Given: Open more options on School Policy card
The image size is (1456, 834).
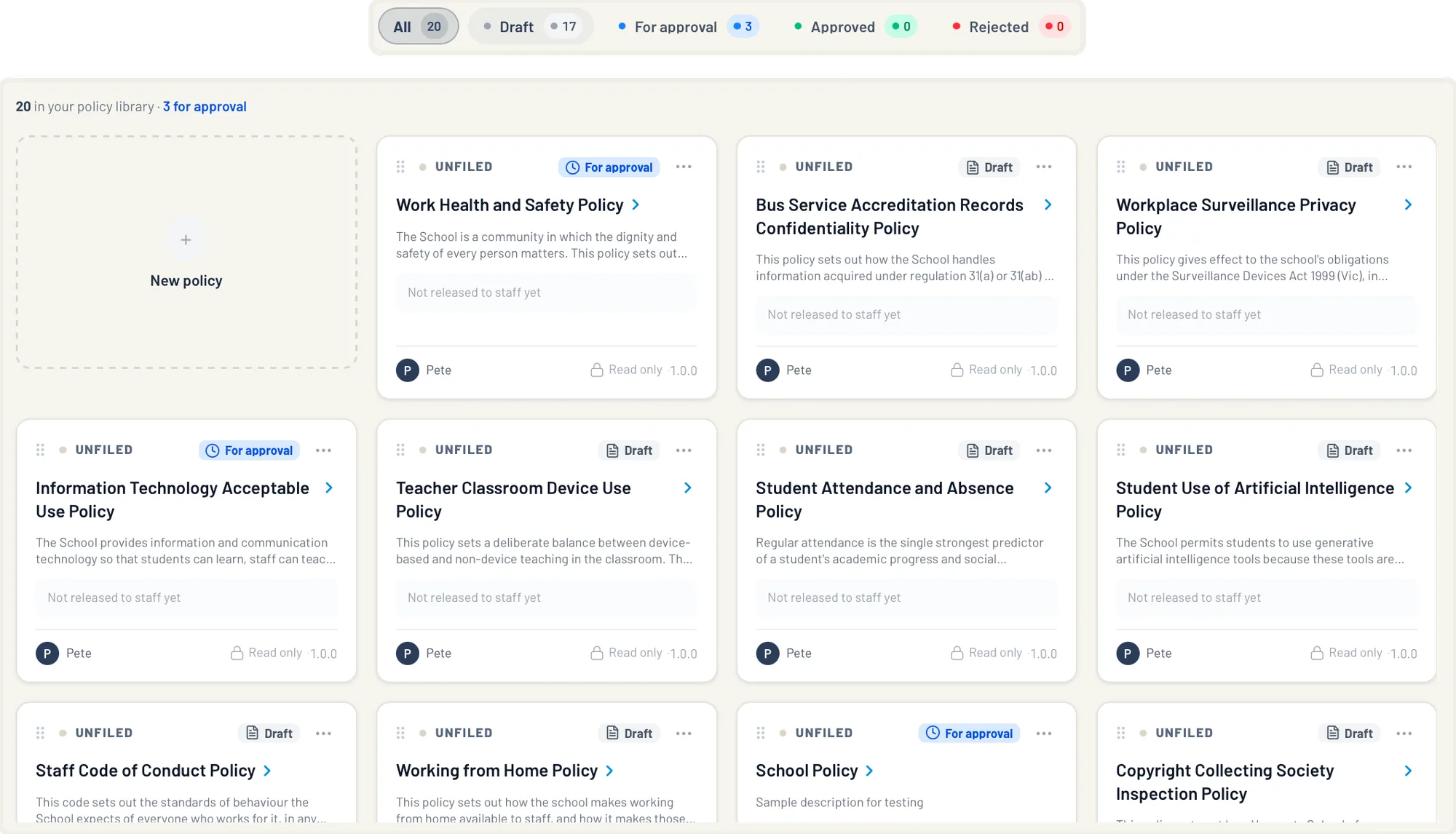Looking at the screenshot, I should [x=1044, y=734].
